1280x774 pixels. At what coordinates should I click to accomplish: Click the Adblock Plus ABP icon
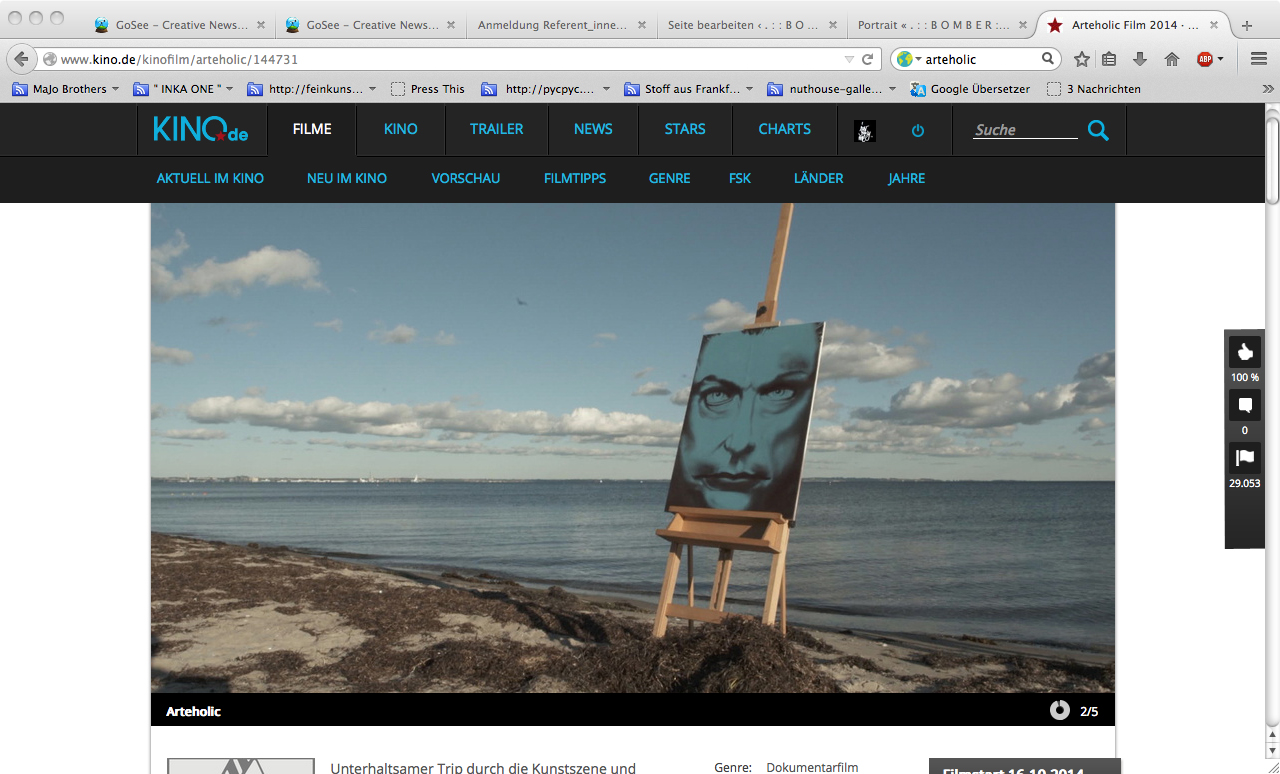click(x=1206, y=59)
